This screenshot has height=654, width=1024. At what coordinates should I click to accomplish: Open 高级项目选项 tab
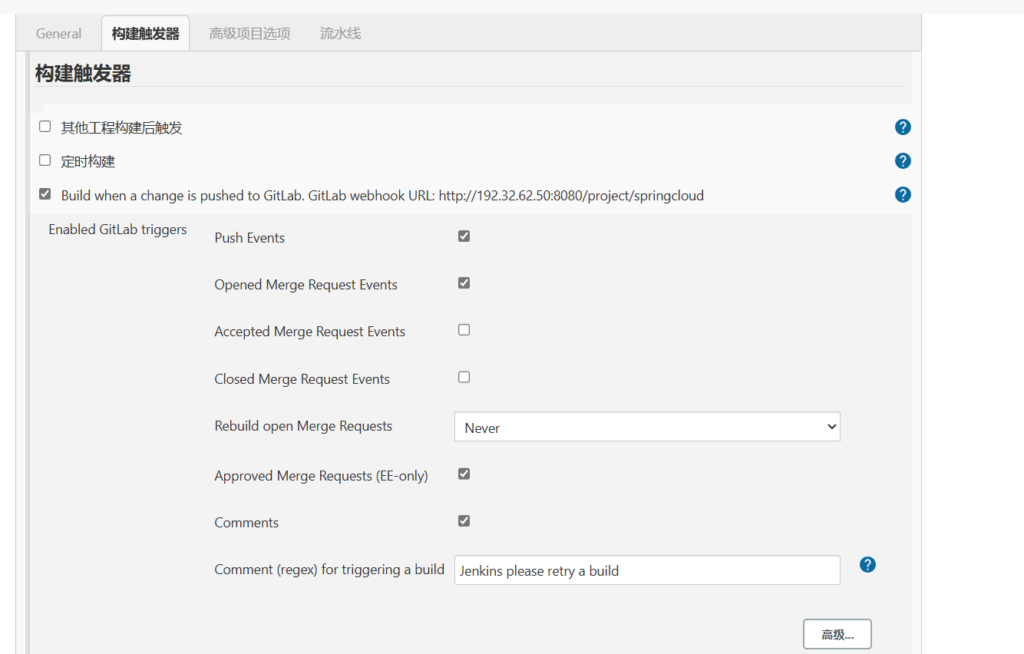pyautogui.click(x=250, y=33)
